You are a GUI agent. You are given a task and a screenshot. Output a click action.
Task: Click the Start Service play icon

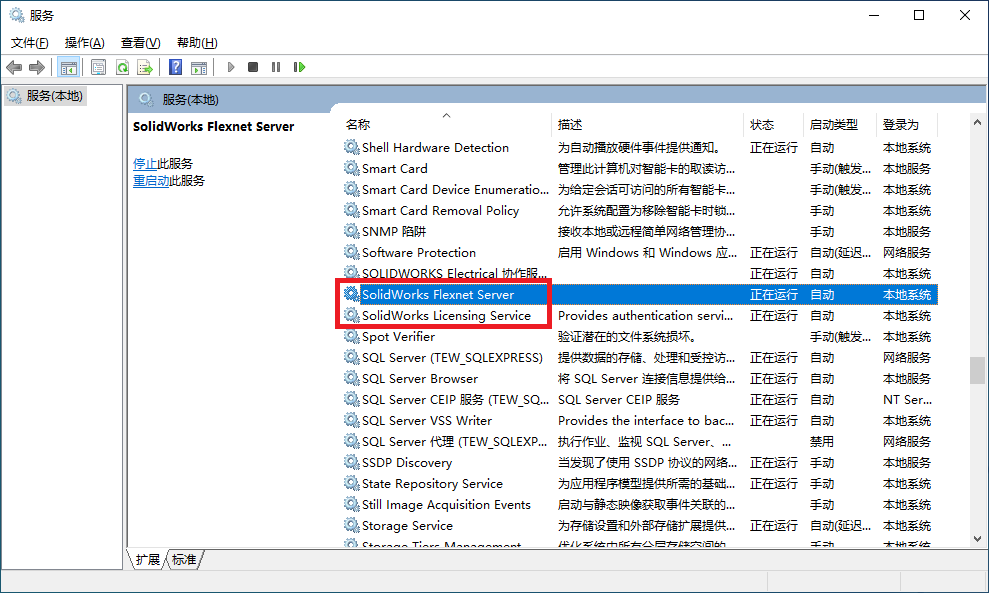click(x=231, y=67)
